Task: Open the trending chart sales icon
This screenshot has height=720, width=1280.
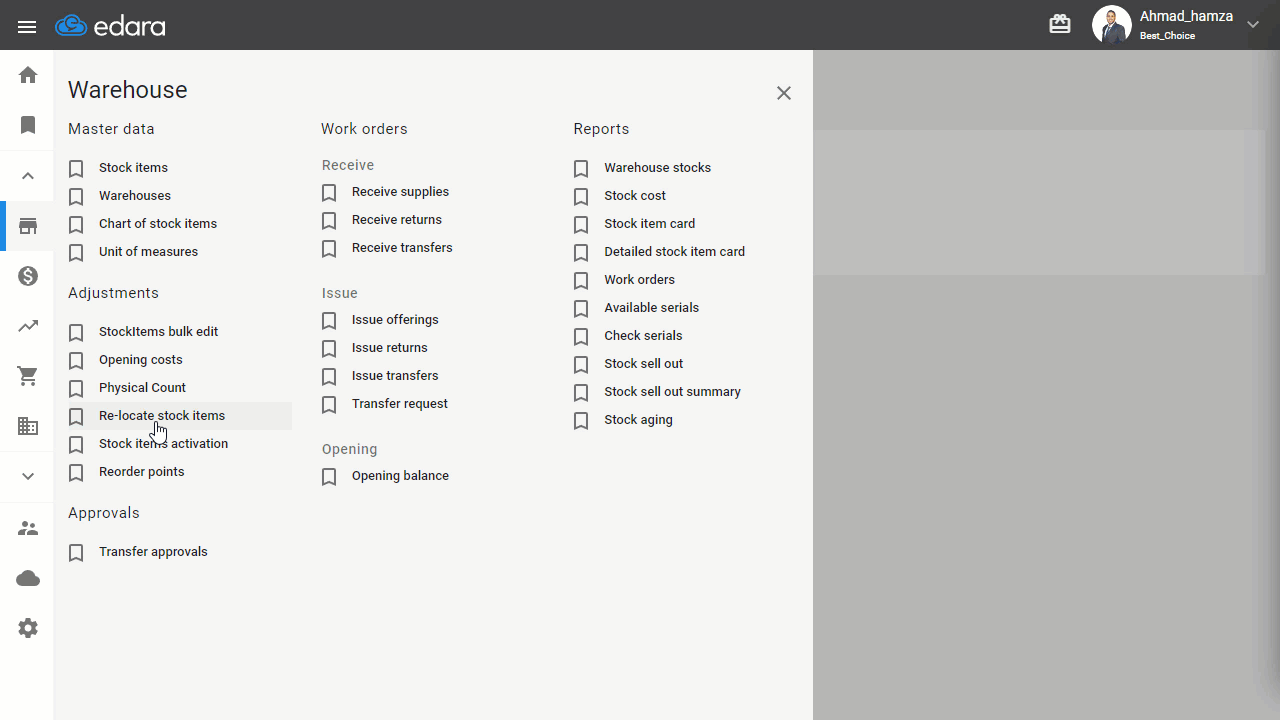Action: coord(28,326)
